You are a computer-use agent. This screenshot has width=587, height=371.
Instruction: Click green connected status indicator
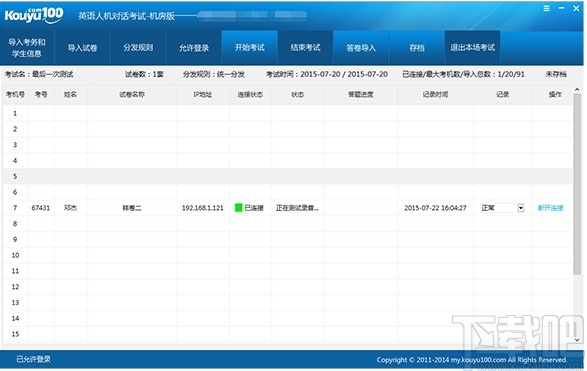(238, 208)
